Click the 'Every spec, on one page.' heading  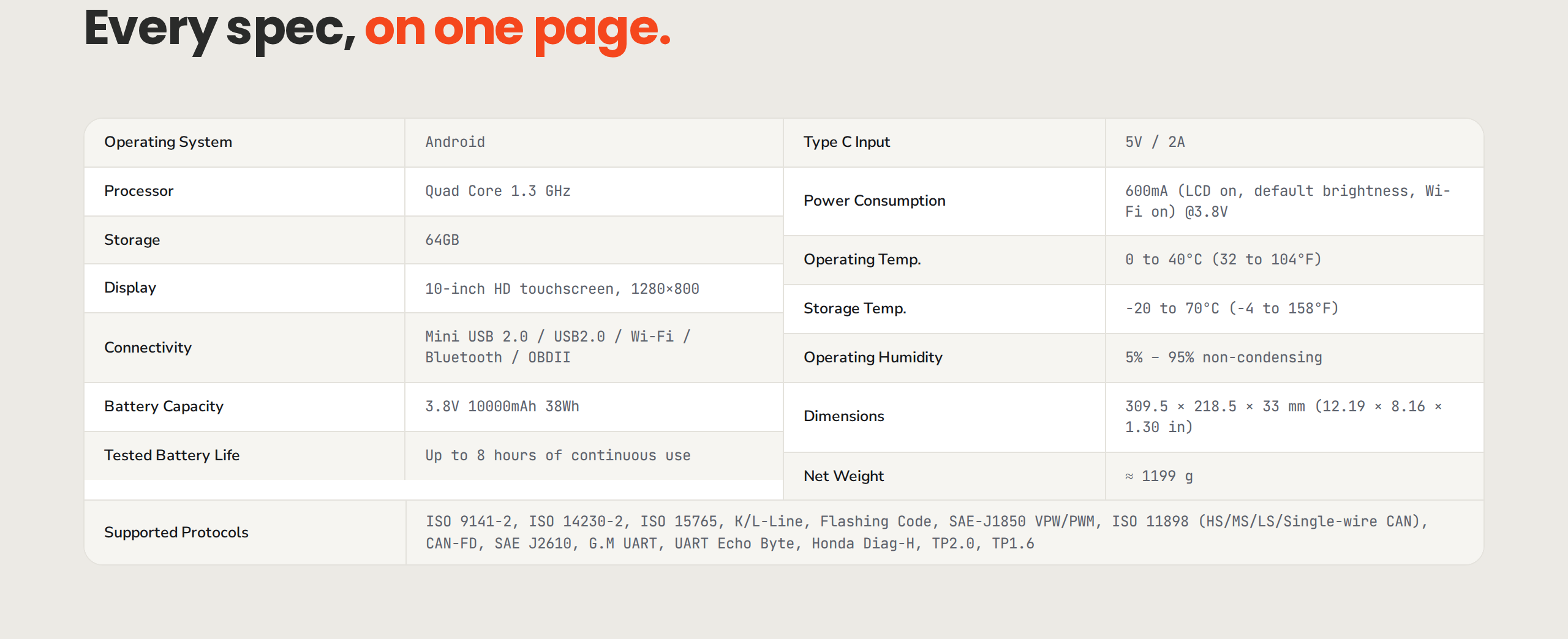point(377,31)
